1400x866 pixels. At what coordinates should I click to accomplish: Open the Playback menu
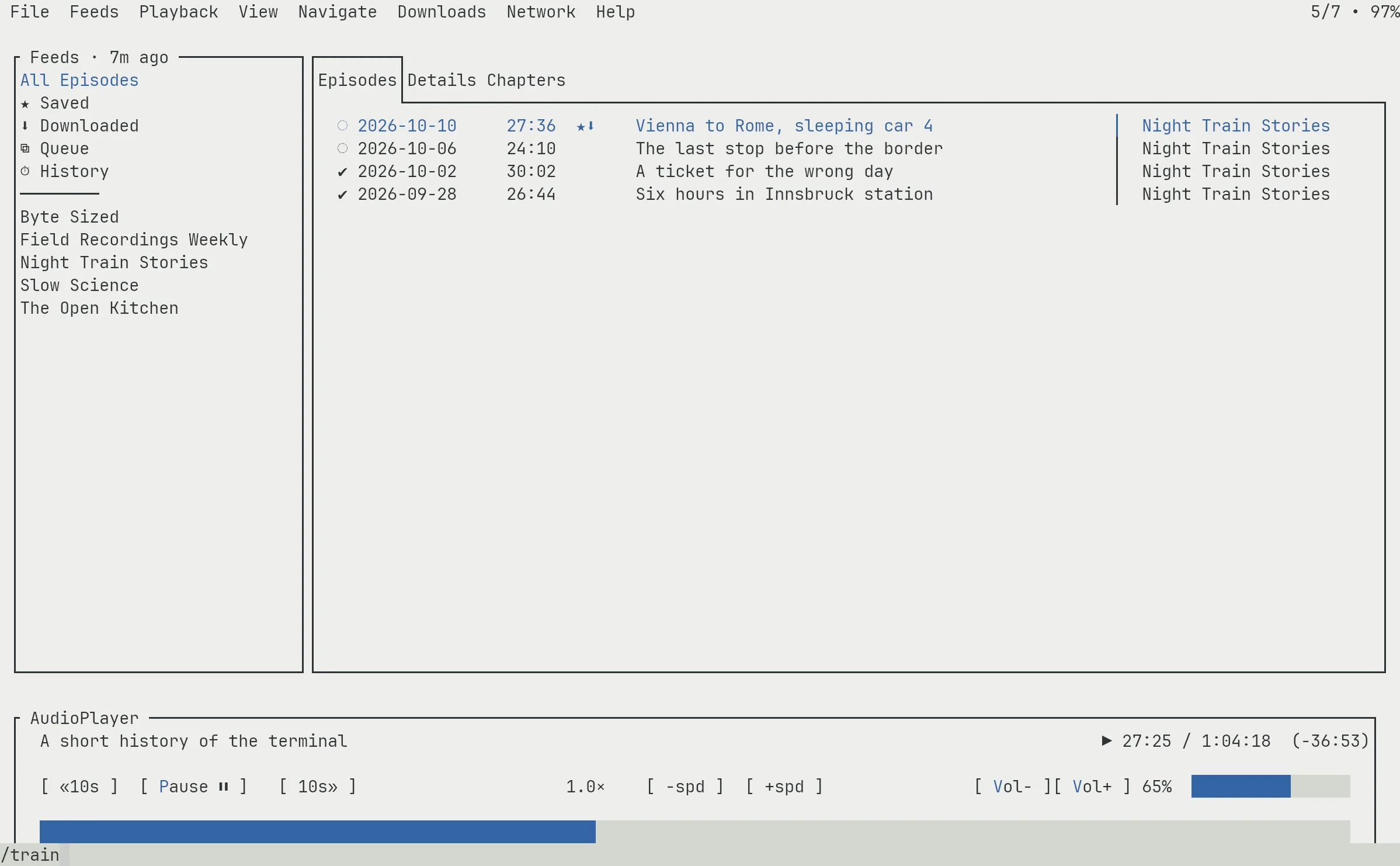pos(179,12)
